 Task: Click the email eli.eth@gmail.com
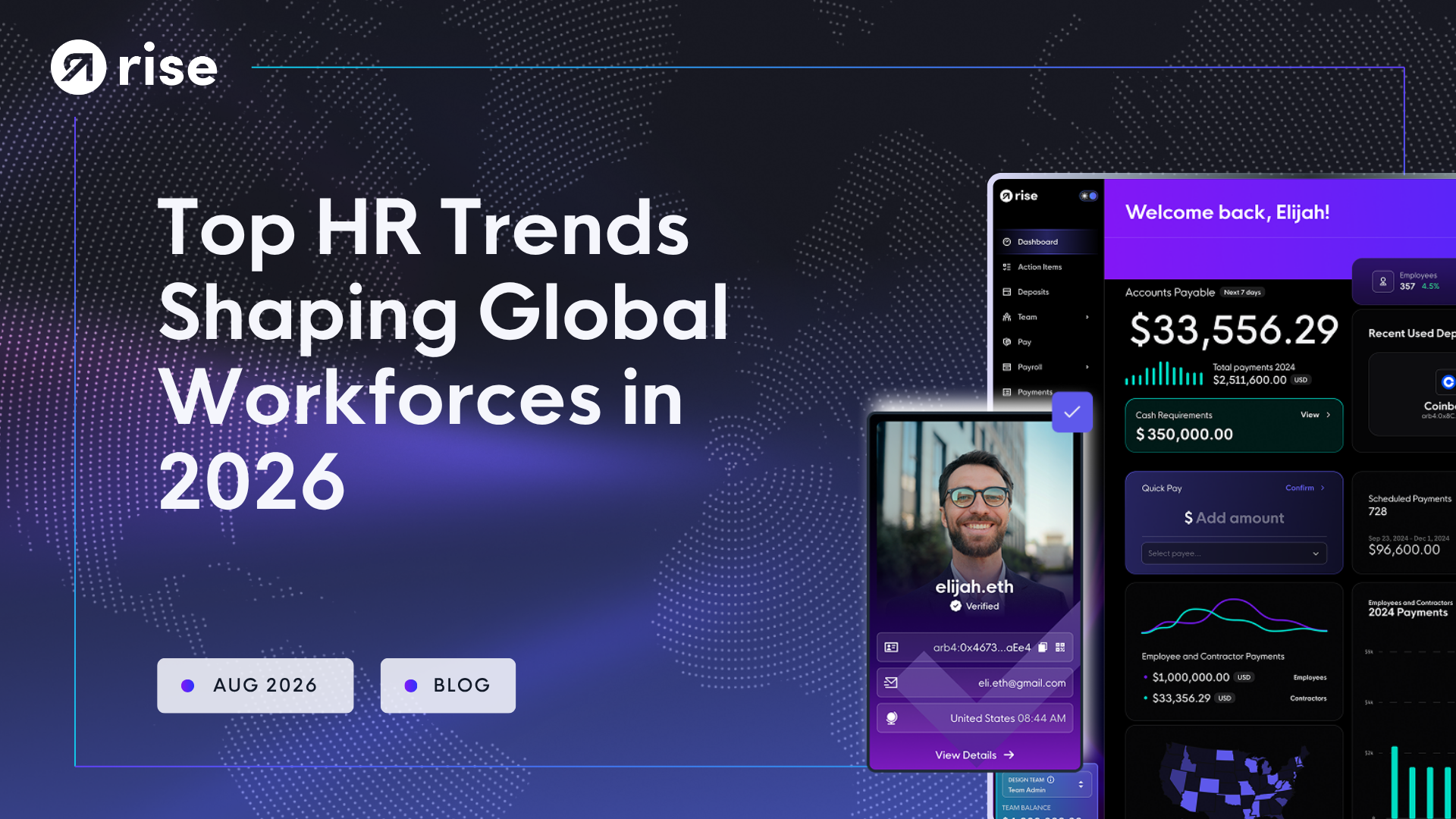coord(1021,682)
